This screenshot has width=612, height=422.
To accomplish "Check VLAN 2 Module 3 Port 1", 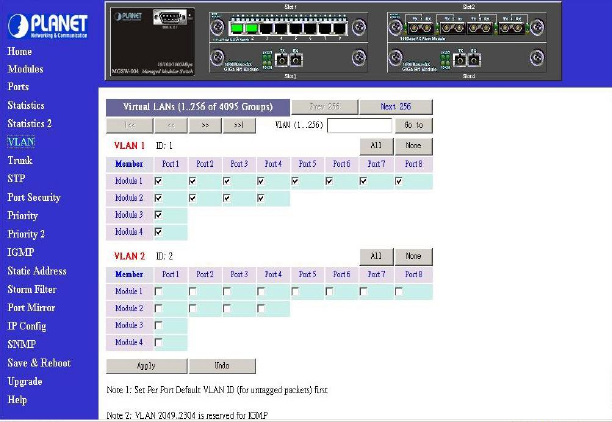I will tap(158, 325).
